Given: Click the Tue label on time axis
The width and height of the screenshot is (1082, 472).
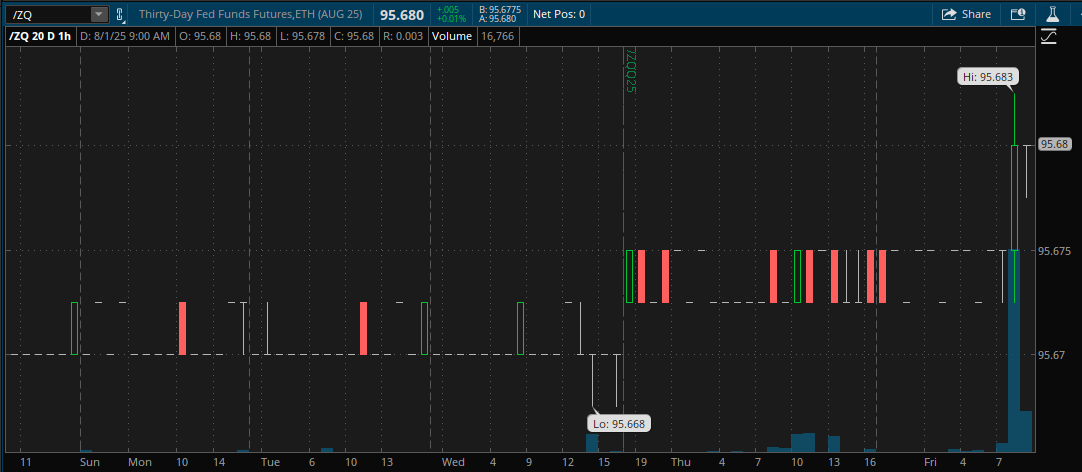Looking at the screenshot, I should [270, 462].
